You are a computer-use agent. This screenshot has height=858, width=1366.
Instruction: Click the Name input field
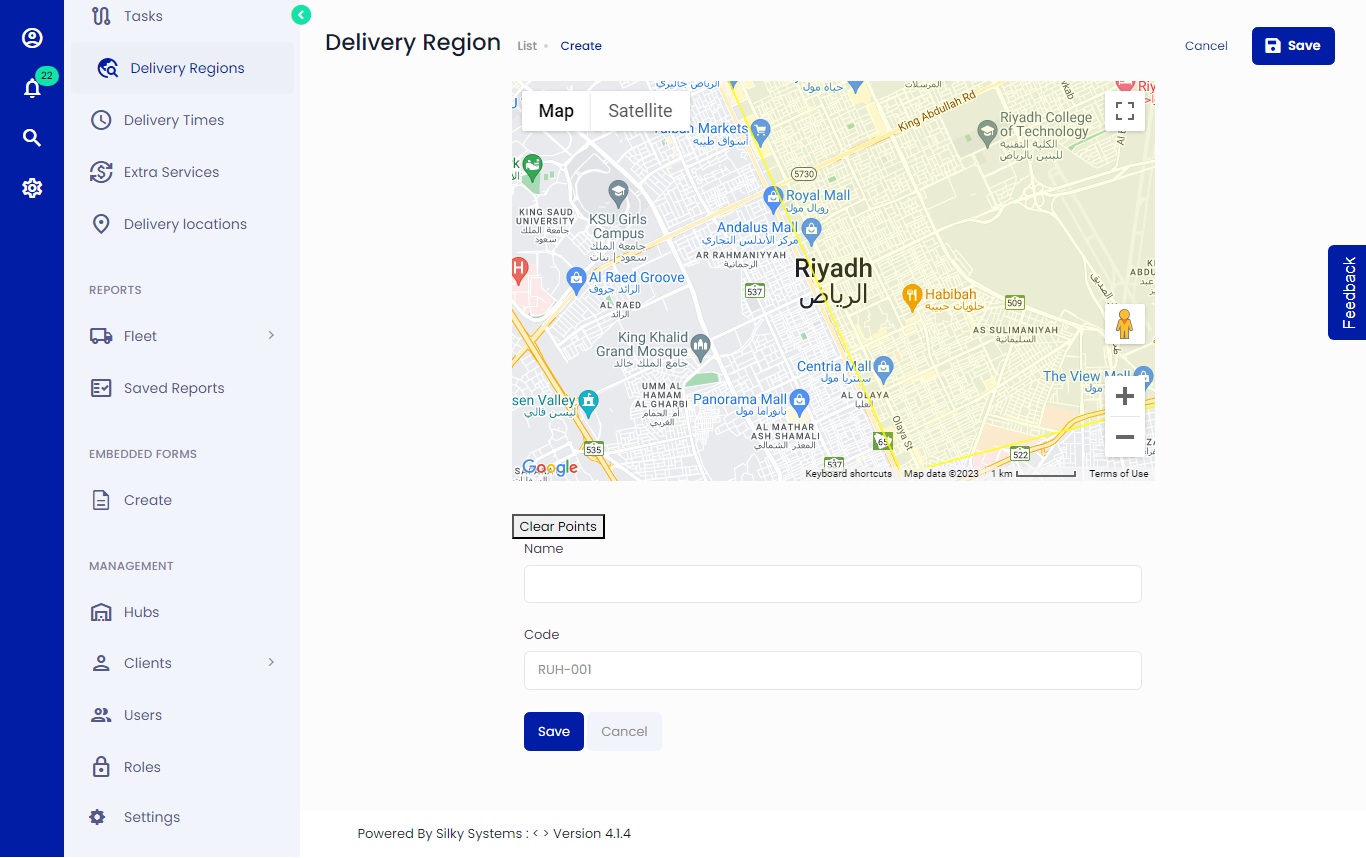(x=832, y=584)
